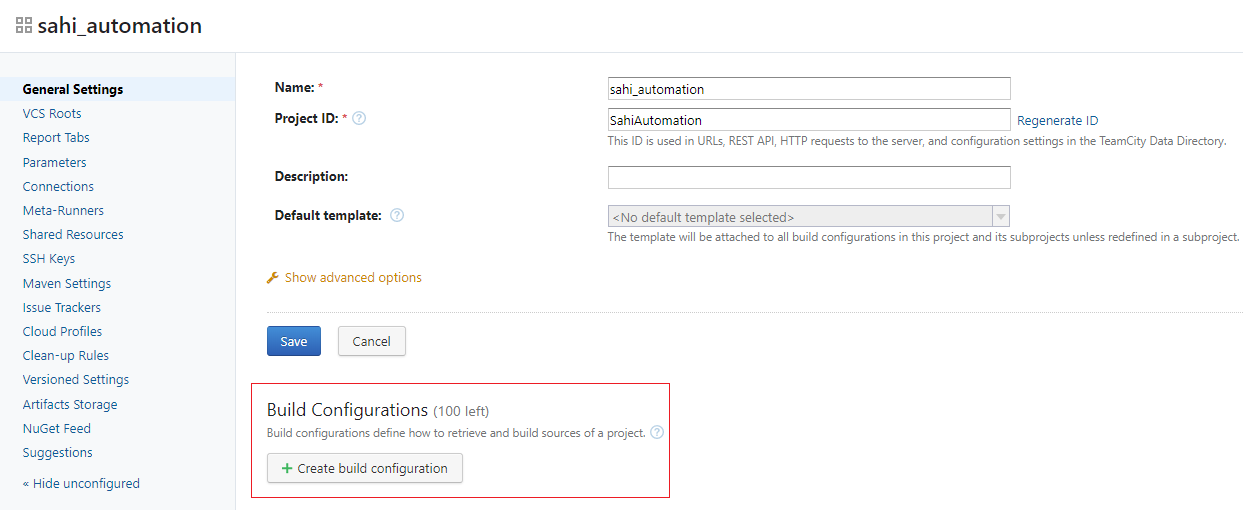This screenshot has height=510, width=1243.
Task: Select the Parameters tab in the sidebar
Action: tap(54, 162)
